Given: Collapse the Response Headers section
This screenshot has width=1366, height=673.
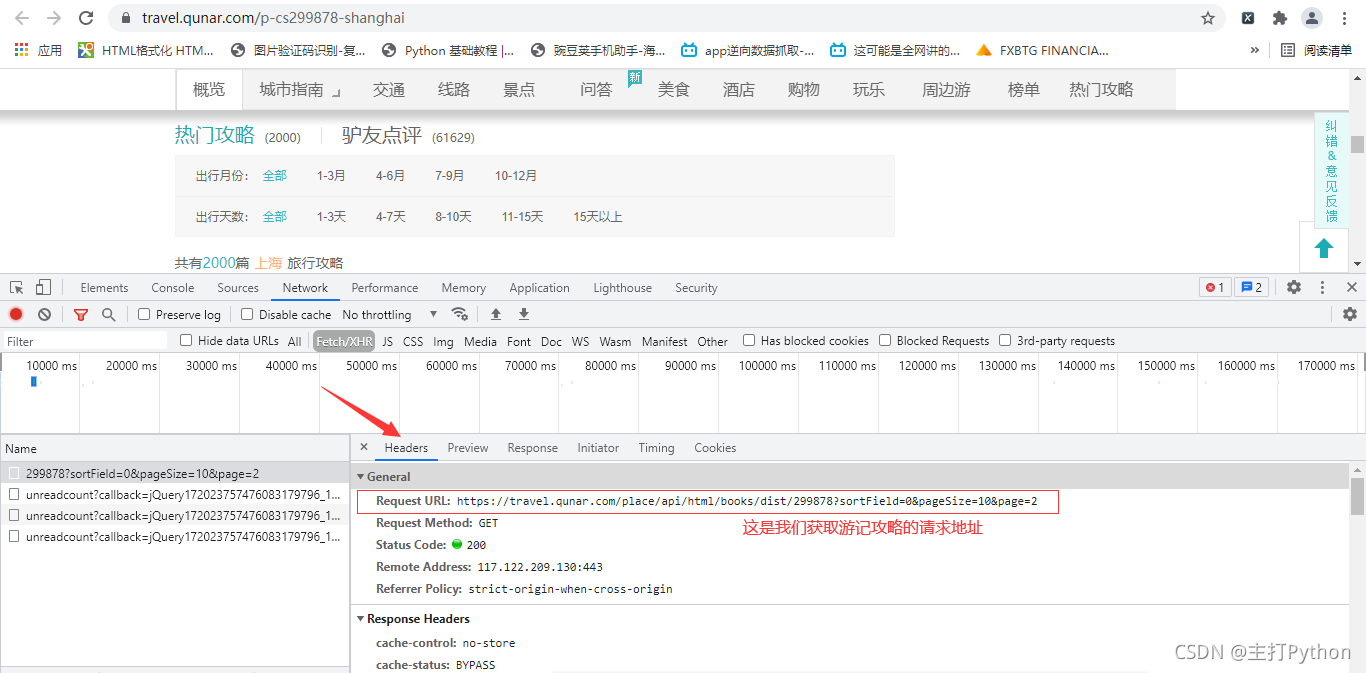Looking at the screenshot, I should pyautogui.click(x=361, y=619).
